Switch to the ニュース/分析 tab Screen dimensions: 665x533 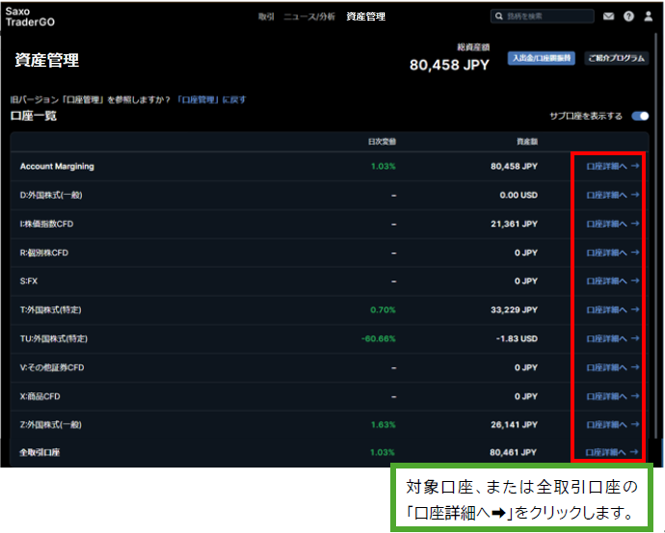[309, 17]
